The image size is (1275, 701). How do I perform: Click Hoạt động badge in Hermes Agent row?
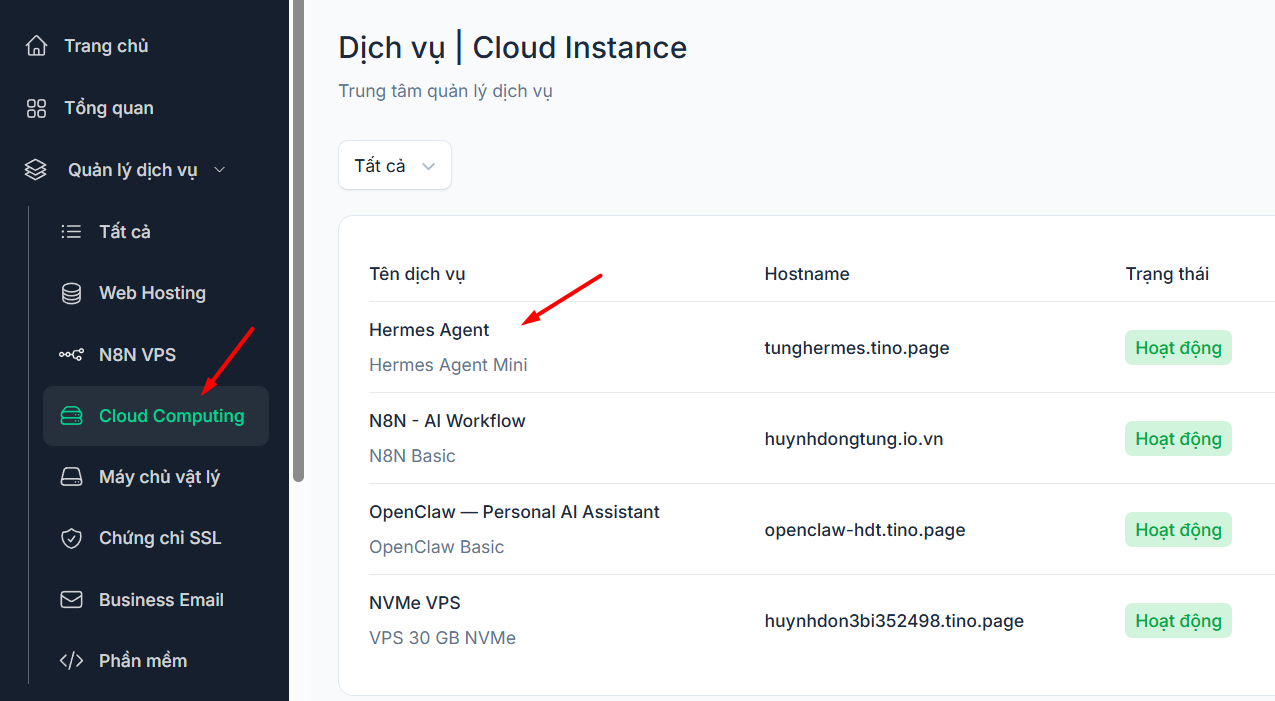[1178, 348]
